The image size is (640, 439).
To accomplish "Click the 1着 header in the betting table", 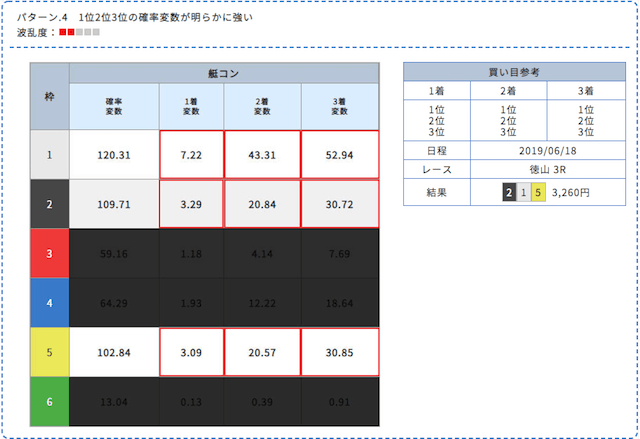I will pos(437,91).
